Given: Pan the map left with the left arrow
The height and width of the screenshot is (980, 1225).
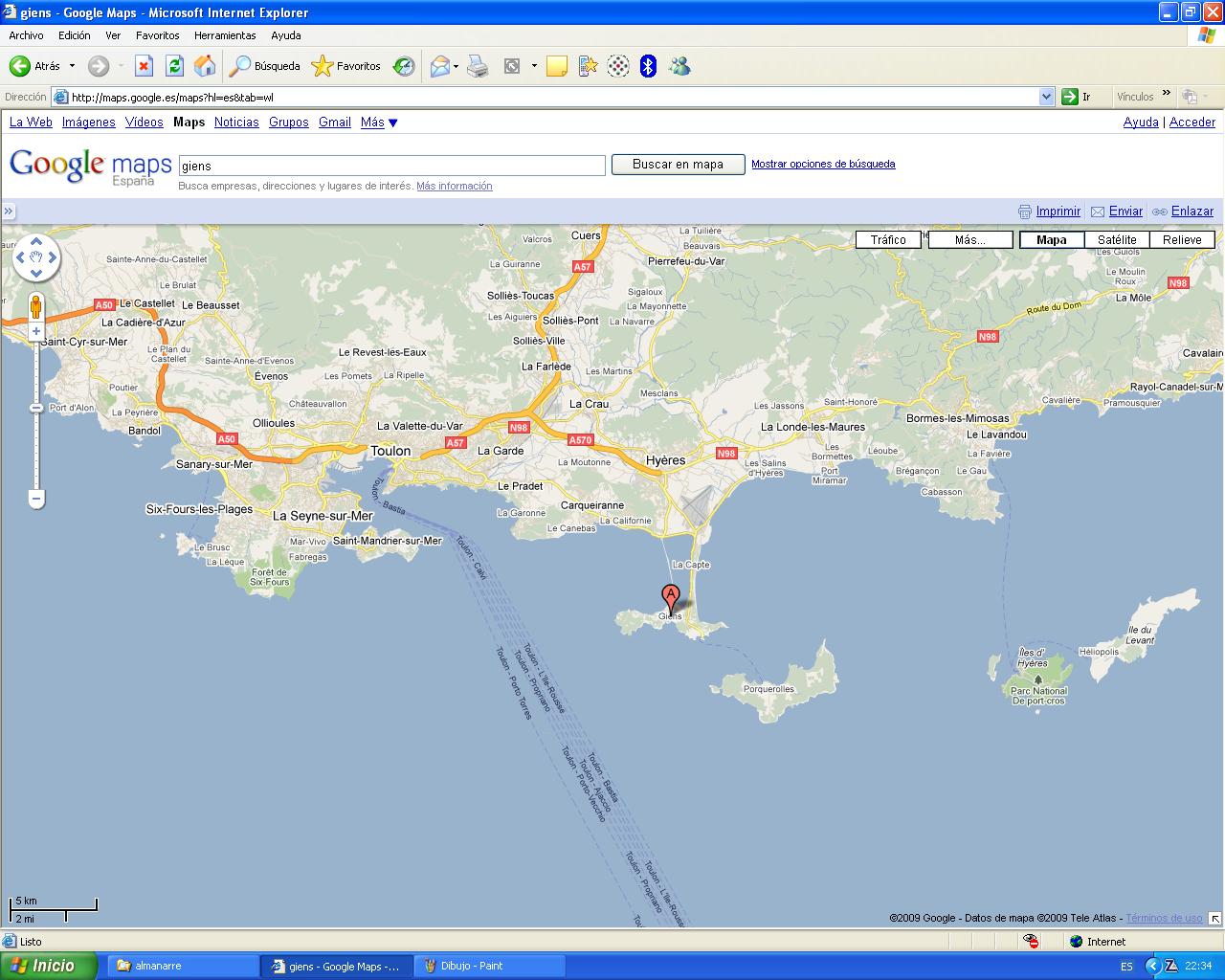Looking at the screenshot, I should (x=20, y=257).
